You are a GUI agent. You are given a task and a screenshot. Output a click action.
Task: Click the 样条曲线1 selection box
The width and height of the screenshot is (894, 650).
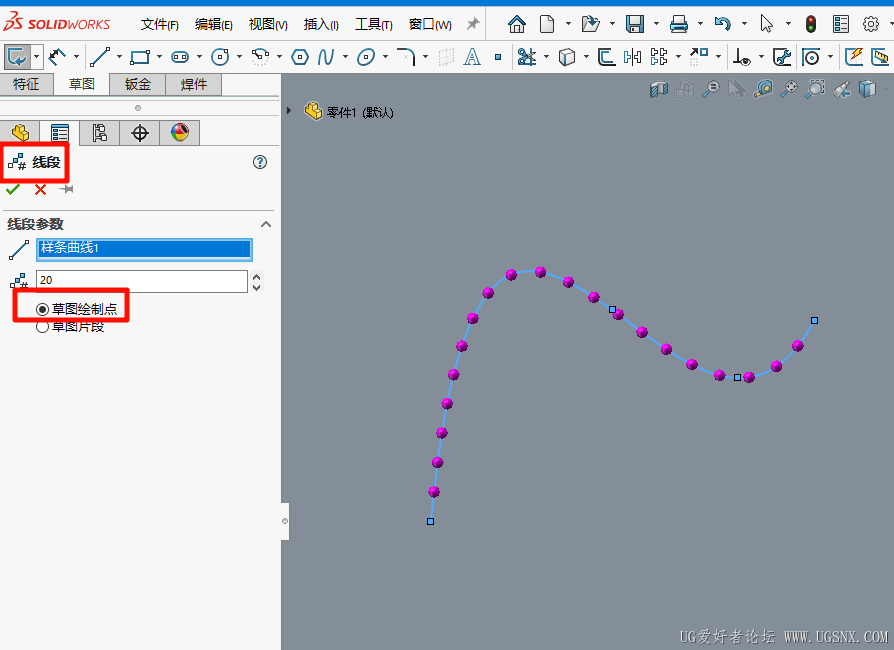(x=144, y=249)
